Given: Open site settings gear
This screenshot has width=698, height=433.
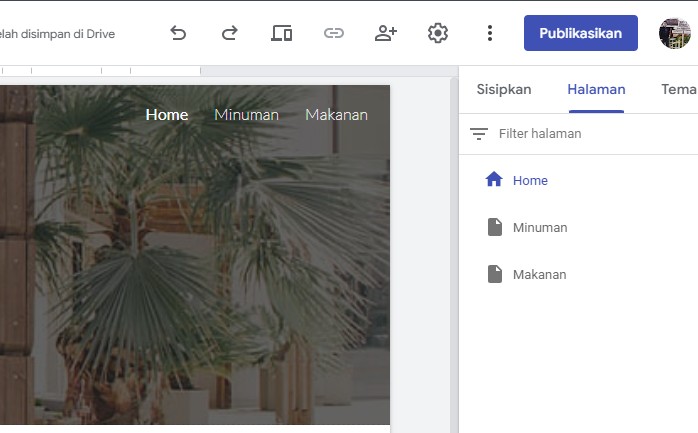Looking at the screenshot, I should point(438,33).
